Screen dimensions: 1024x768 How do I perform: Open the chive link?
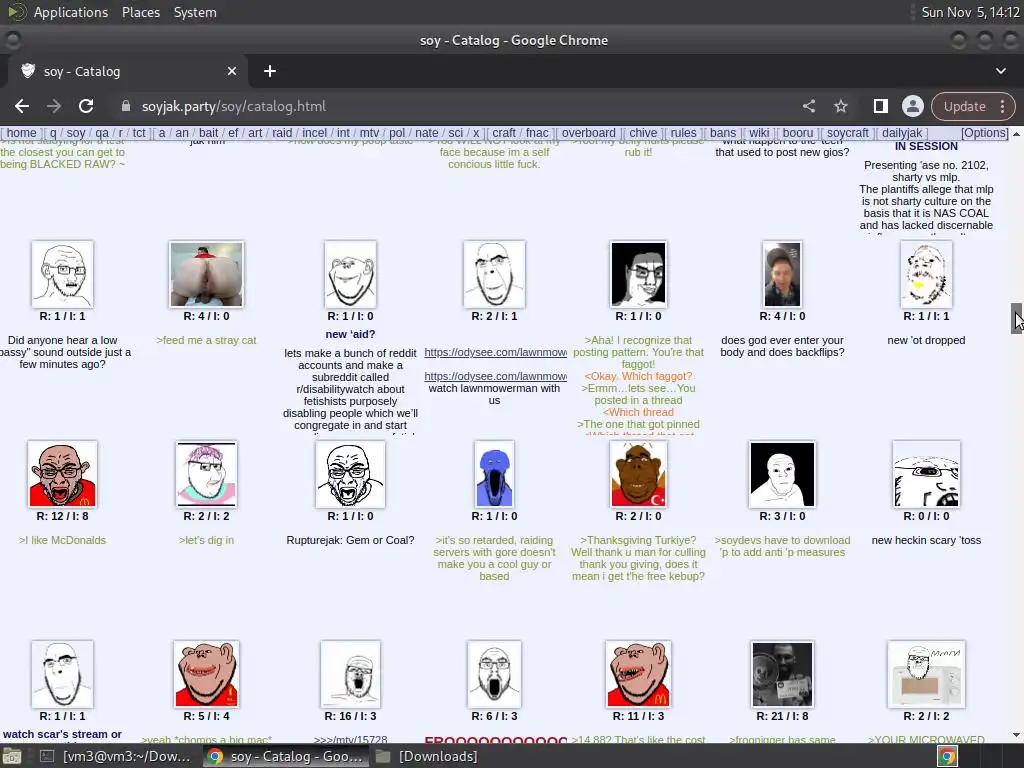click(643, 133)
